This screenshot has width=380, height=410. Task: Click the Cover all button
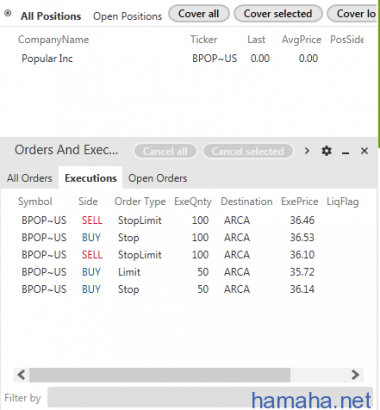click(199, 14)
